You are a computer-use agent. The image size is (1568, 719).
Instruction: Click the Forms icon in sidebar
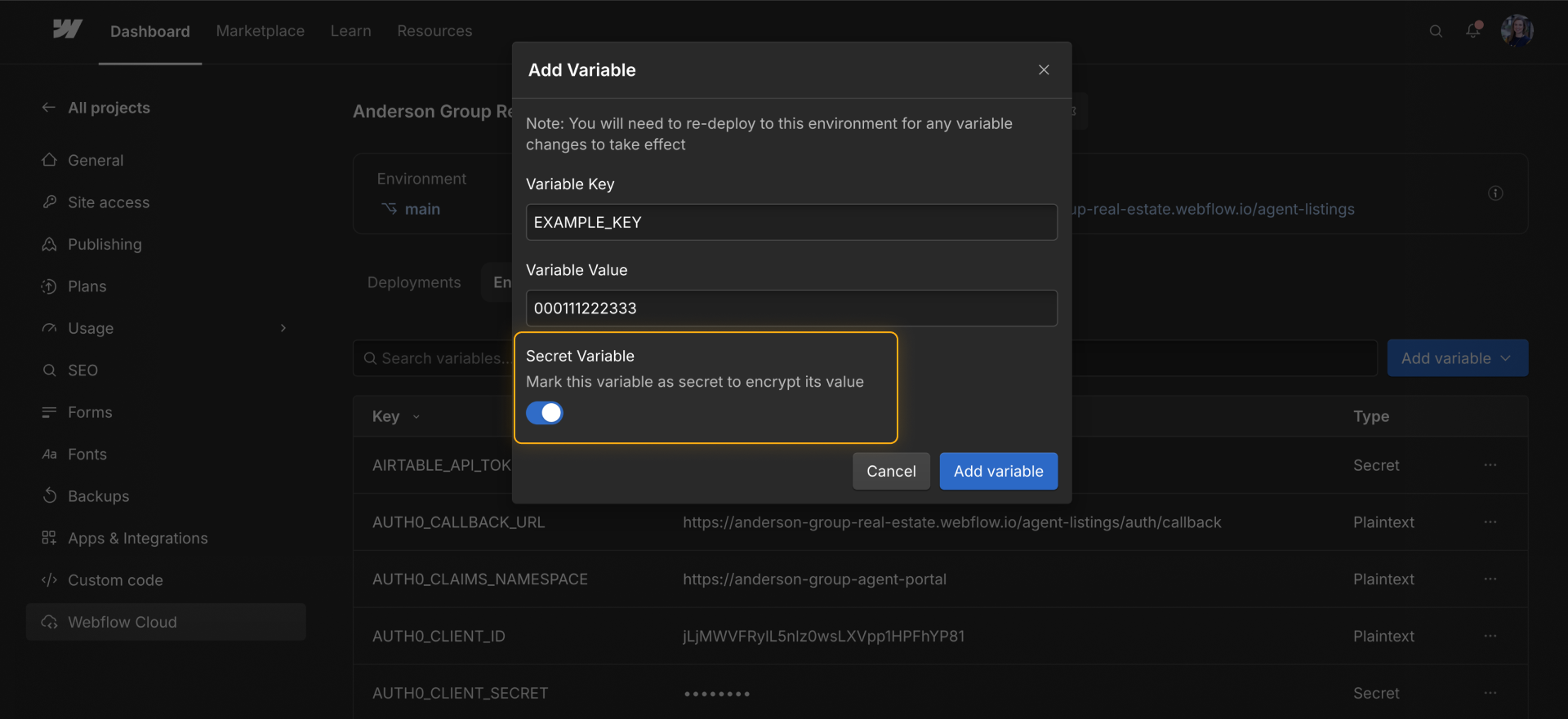pos(50,412)
